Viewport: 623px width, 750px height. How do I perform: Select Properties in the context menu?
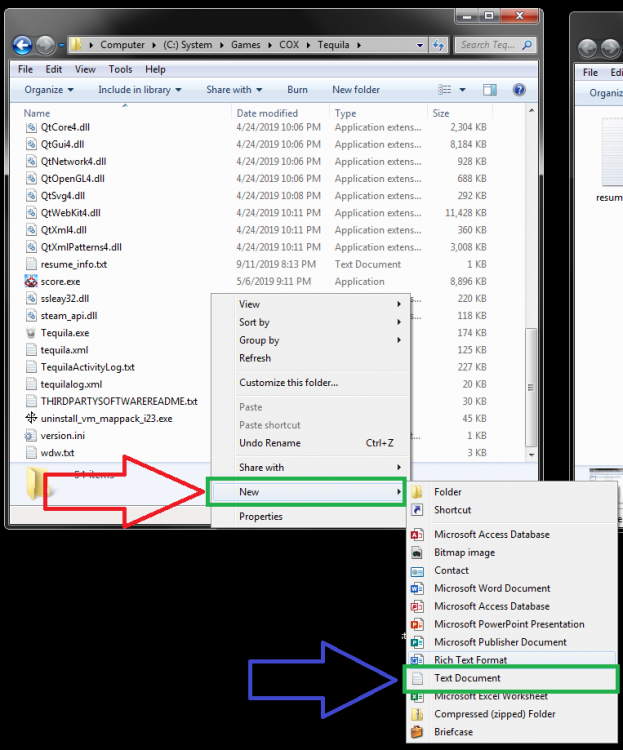261,517
